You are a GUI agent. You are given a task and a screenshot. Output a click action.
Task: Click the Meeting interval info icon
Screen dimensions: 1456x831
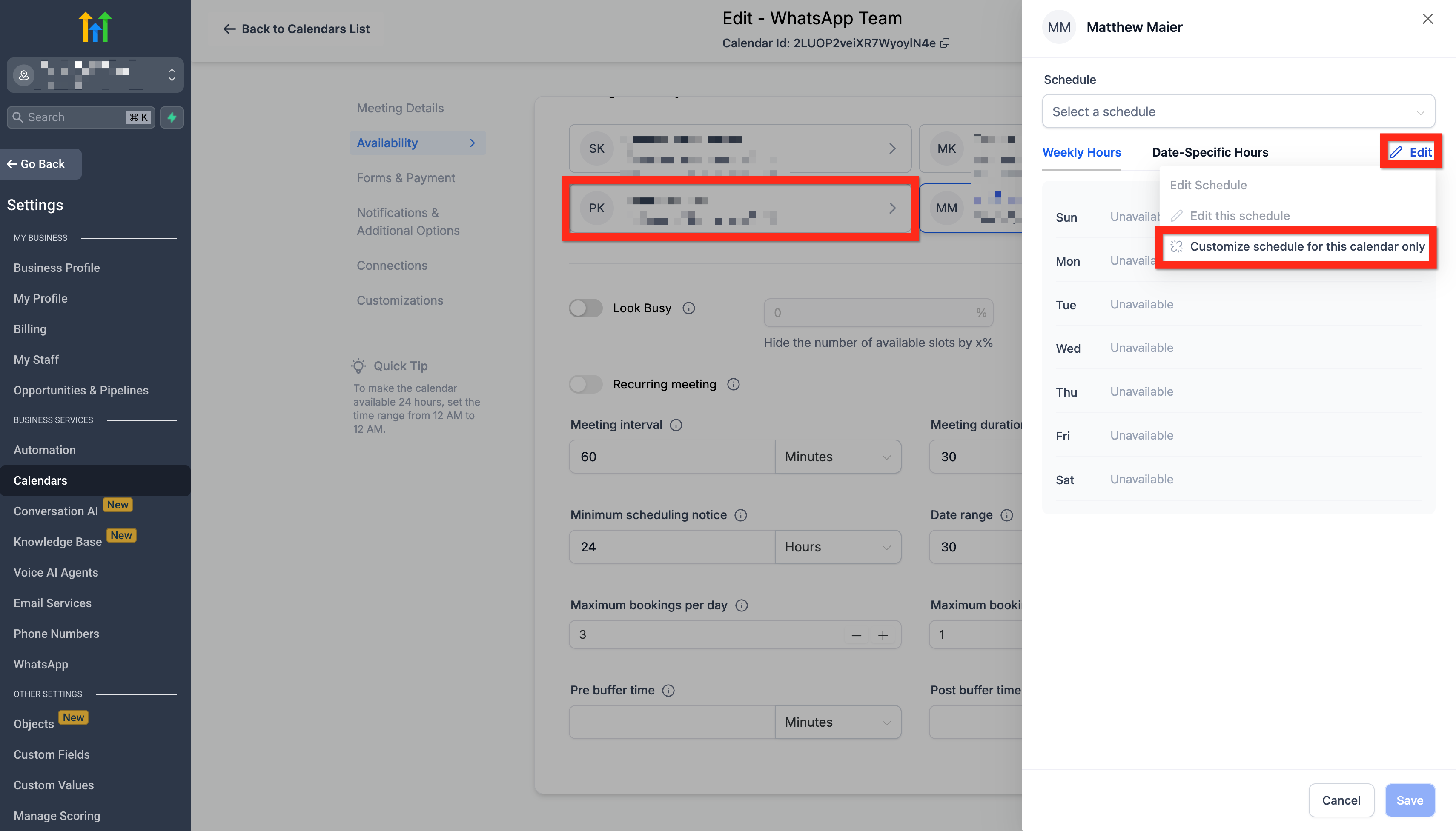676,425
